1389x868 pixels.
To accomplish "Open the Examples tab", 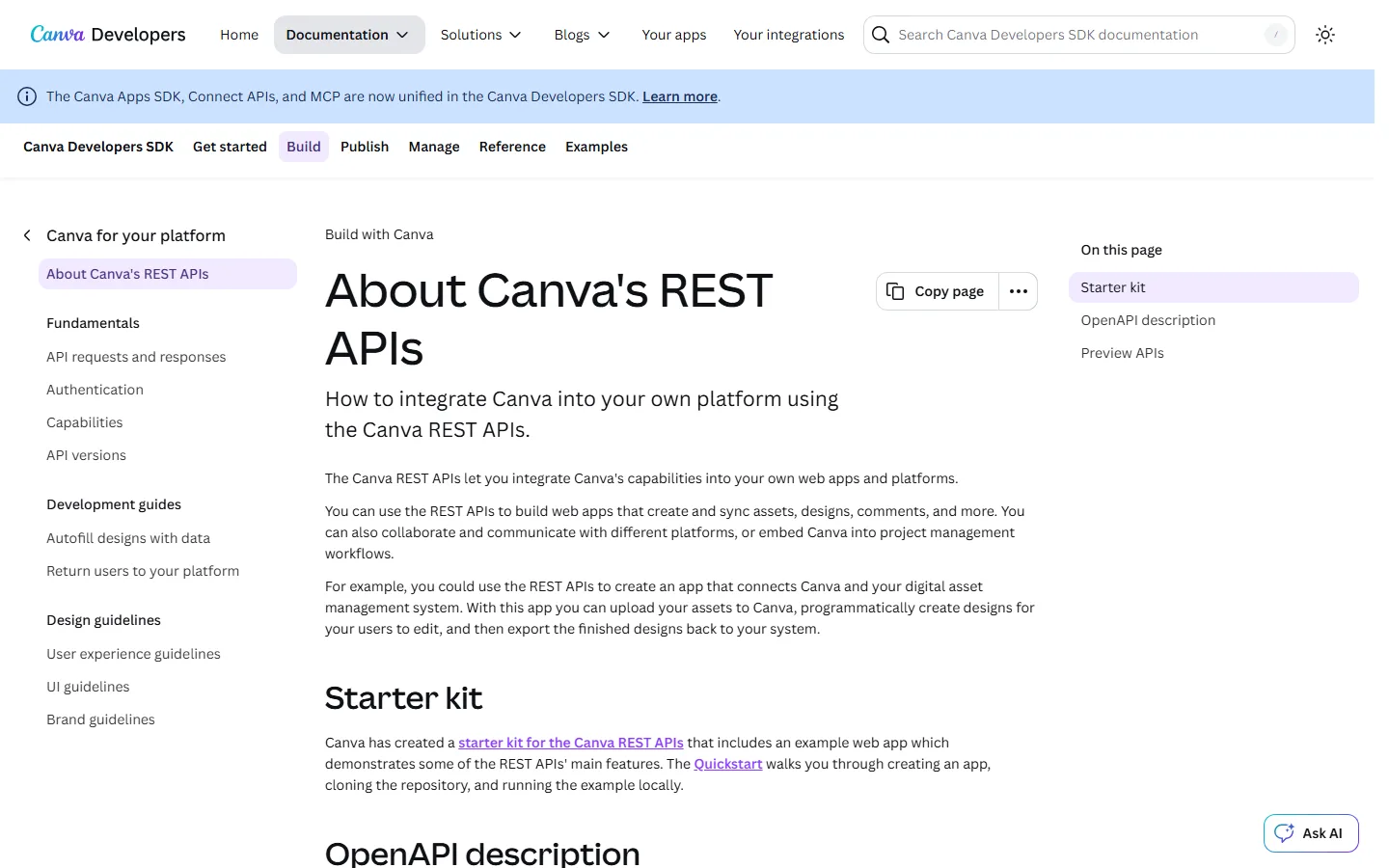I will pyautogui.click(x=596, y=147).
